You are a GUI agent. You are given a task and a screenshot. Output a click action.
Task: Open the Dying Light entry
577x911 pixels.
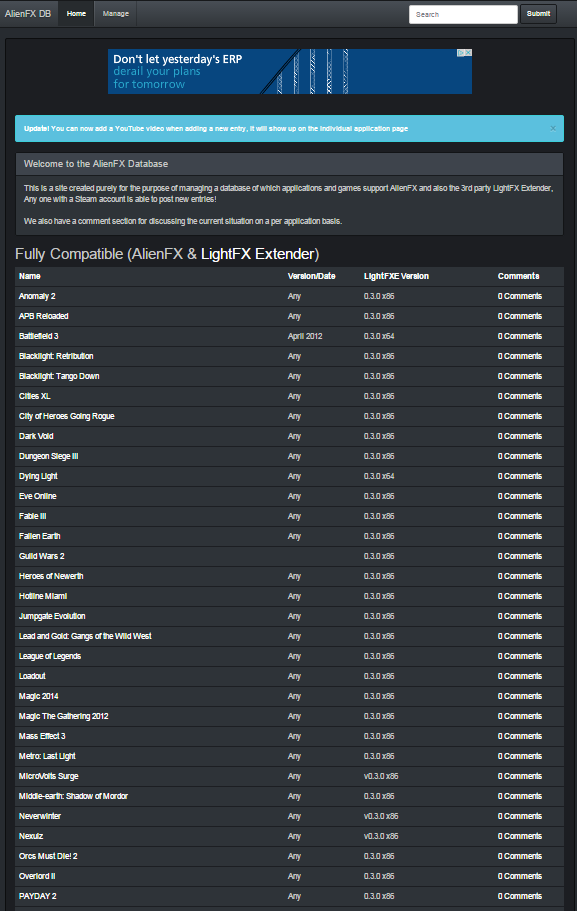pos(38,476)
